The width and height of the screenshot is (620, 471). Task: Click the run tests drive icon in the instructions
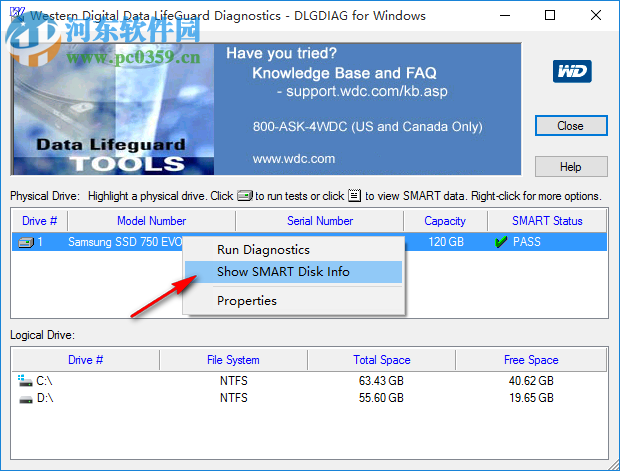point(245,196)
